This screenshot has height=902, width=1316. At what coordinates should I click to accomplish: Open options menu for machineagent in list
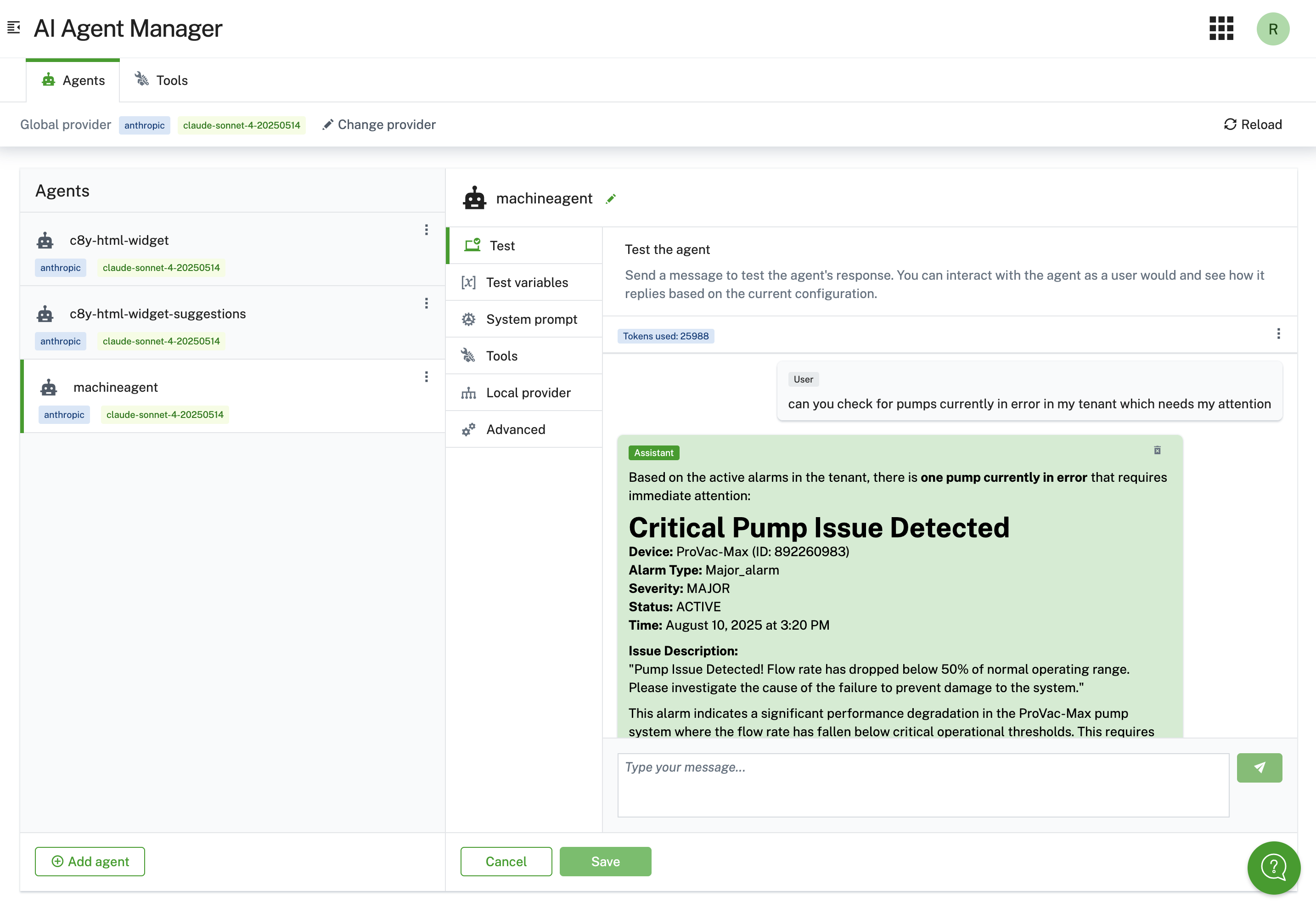click(427, 377)
